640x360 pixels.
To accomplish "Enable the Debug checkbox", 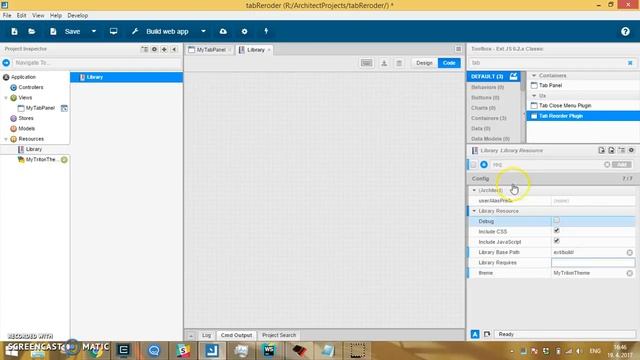I will (556, 221).
